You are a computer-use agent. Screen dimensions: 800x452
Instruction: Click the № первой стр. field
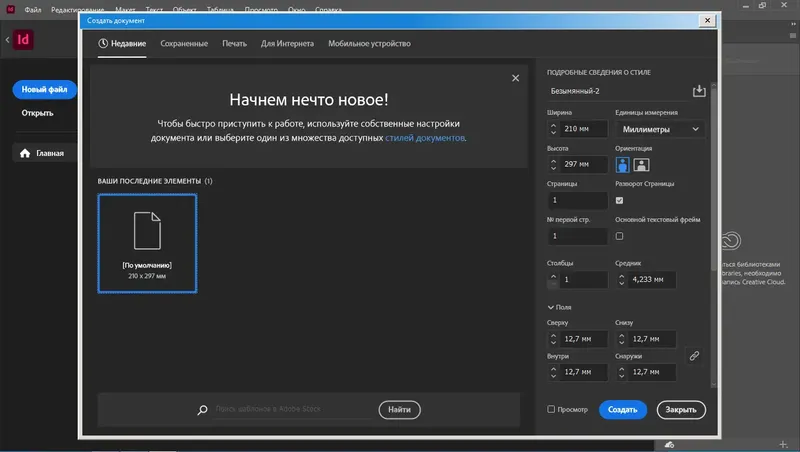pos(577,236)
